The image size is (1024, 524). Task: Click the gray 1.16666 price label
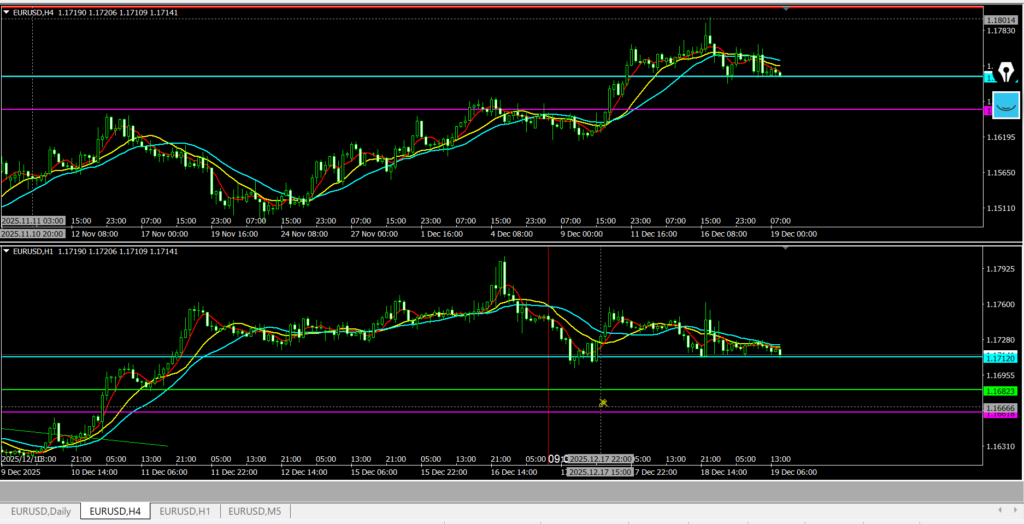click(x=1000, y=408)
